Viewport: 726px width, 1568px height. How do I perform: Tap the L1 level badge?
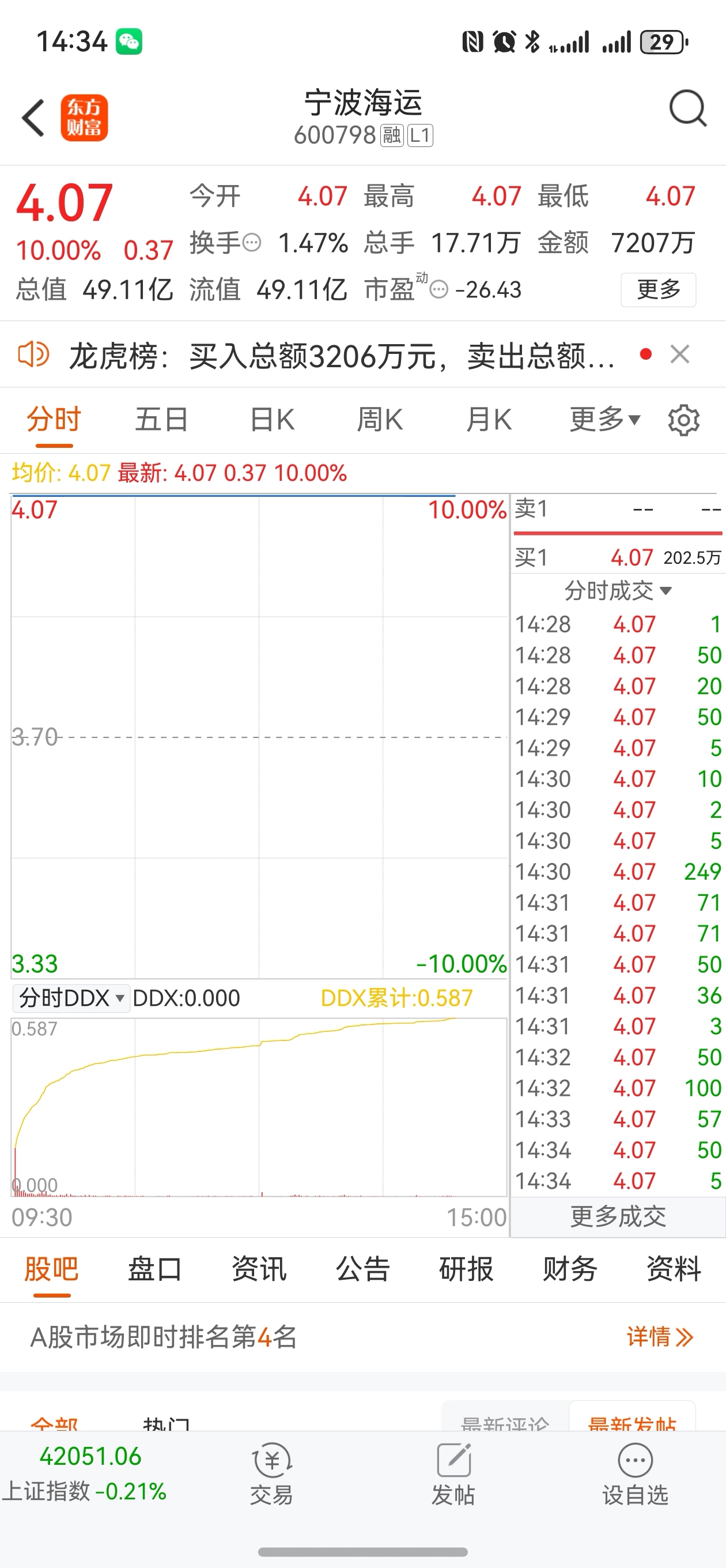pos(420,135)
